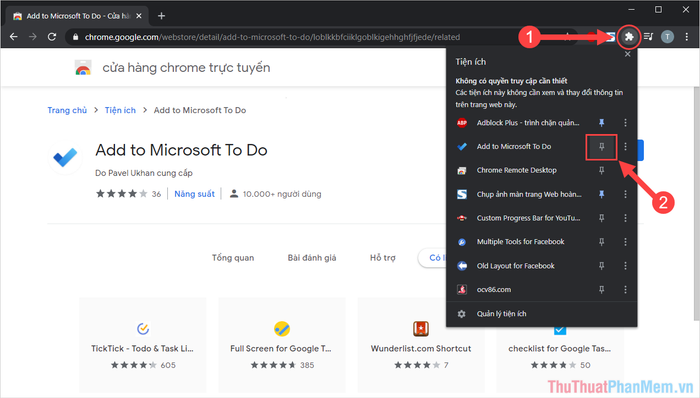Click the Năng suất category link
Screen dimensions: 700x398
194,194
